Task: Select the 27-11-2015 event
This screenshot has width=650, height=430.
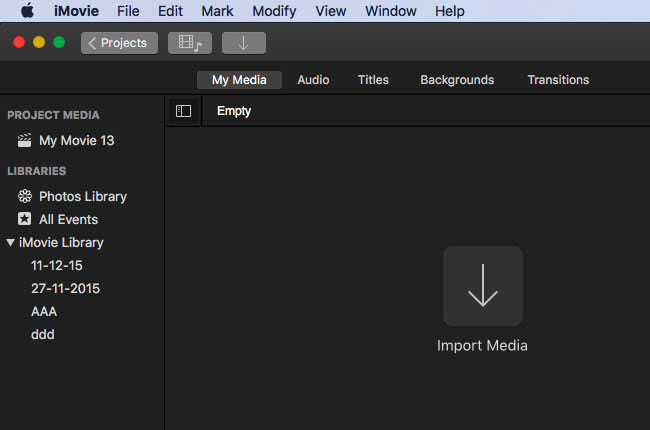Action: 65,289
